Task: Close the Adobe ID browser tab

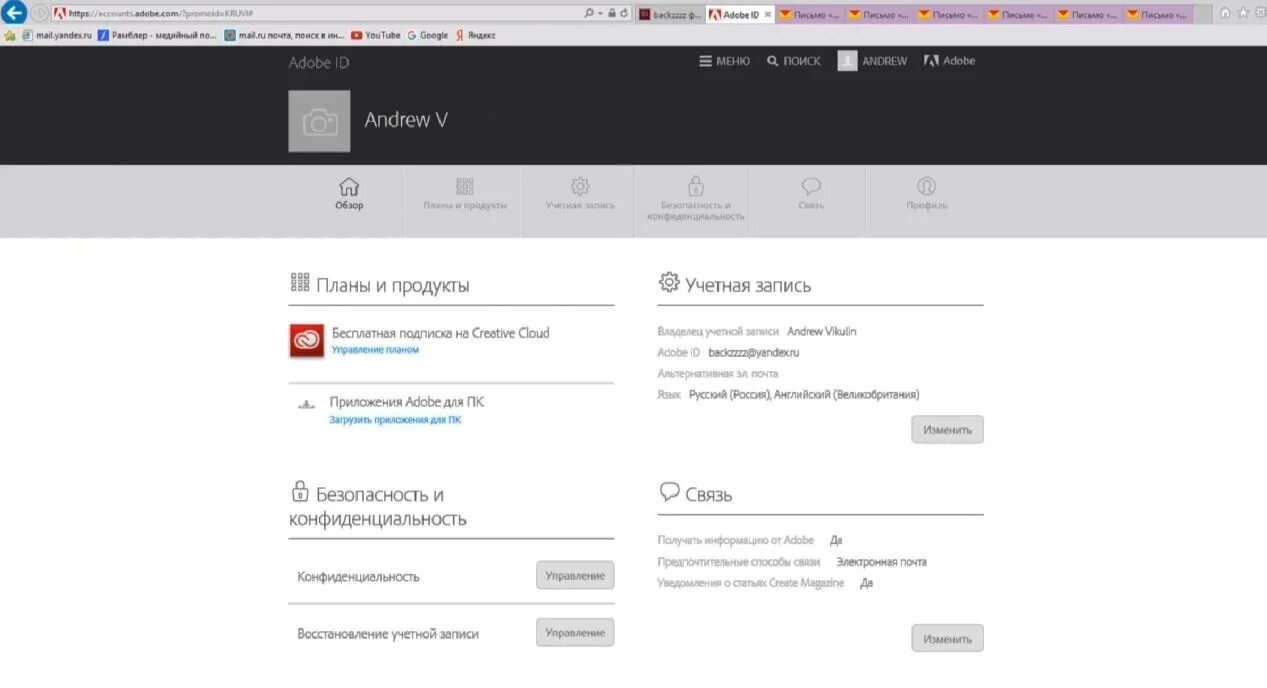Action: tap(768, 15)
